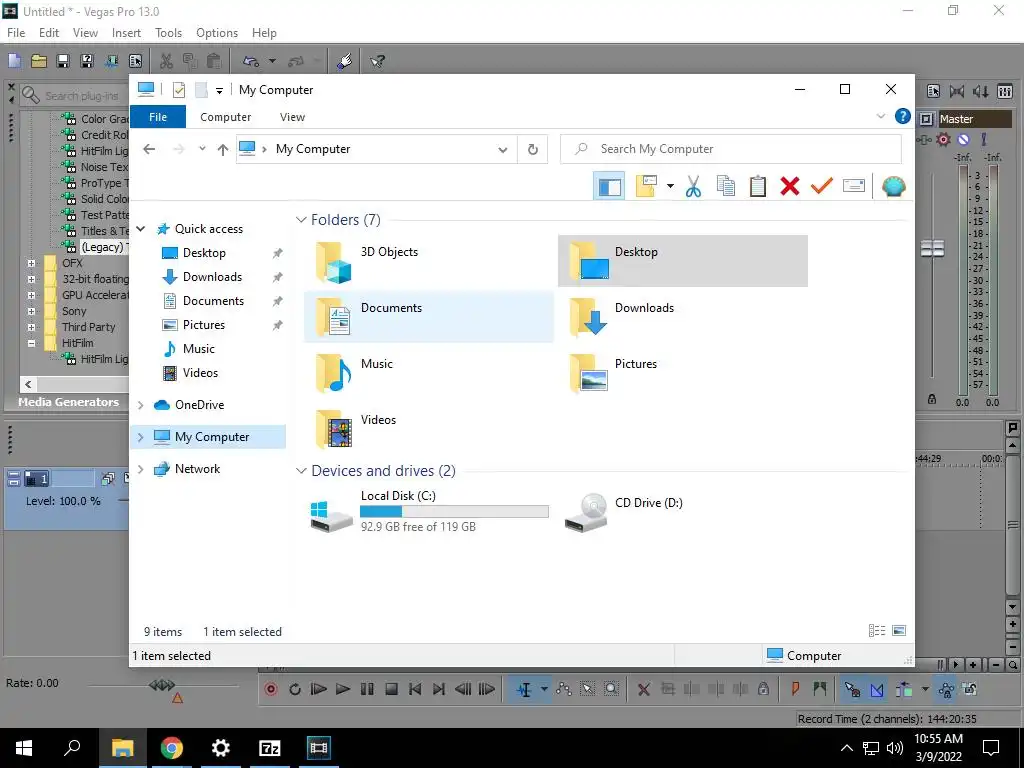Viewport: 1024px width, 768px height.
Task: Click Play From Start in transport bar
Action: pyautogui.click(x=319, y=689)
